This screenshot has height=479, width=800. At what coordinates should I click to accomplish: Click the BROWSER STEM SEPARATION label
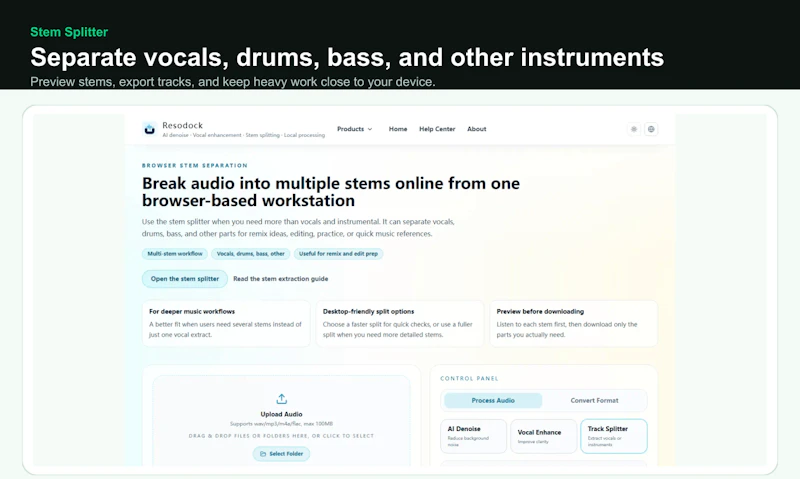tap(195, 165)
